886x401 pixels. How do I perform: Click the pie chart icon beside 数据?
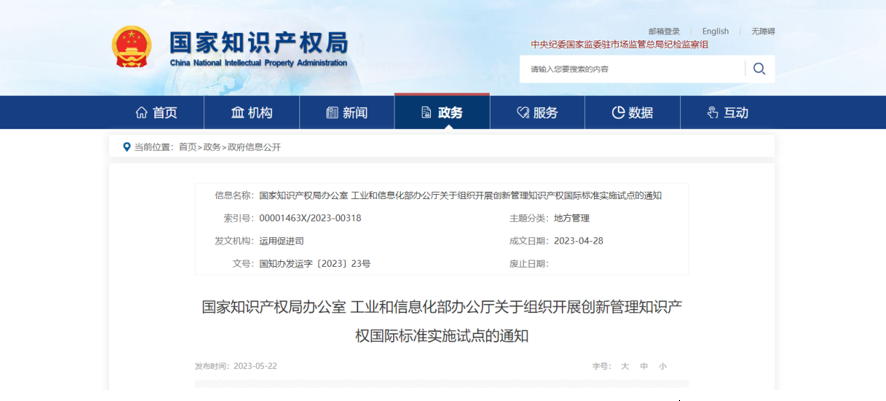(x=618, y=112)
